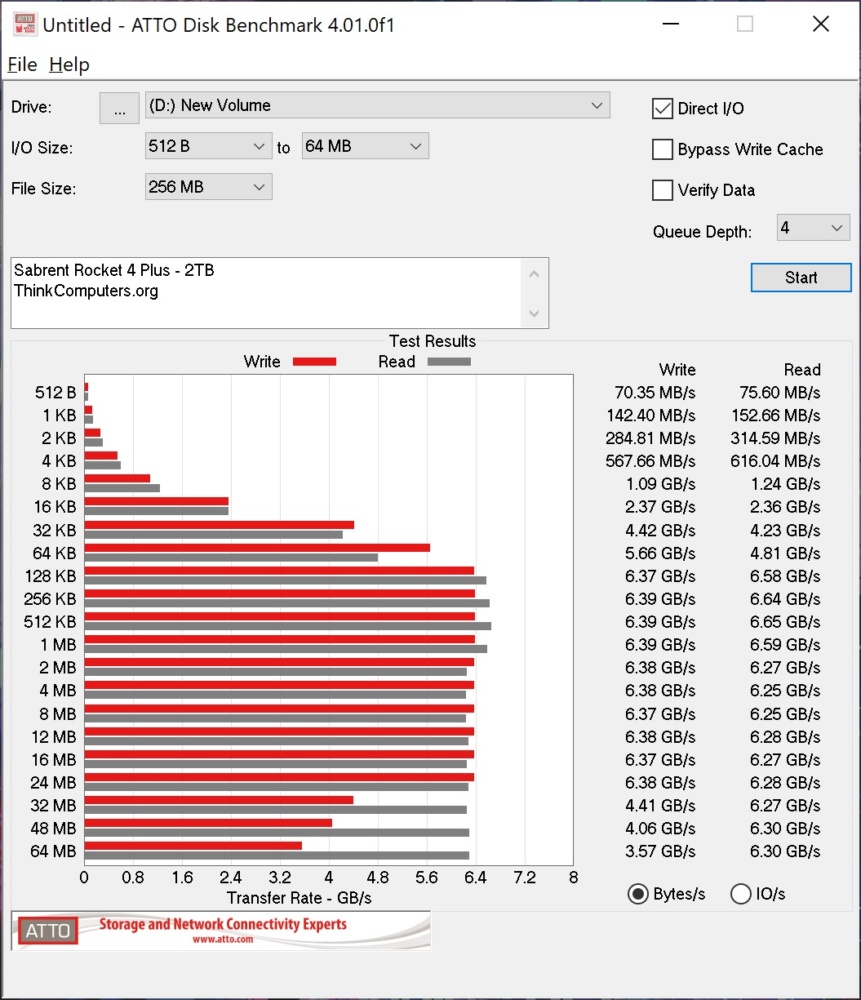Click the 1.24 GB/s read value
The width and height of the screenshot is (861, 1000).
[x=785, y=484]
